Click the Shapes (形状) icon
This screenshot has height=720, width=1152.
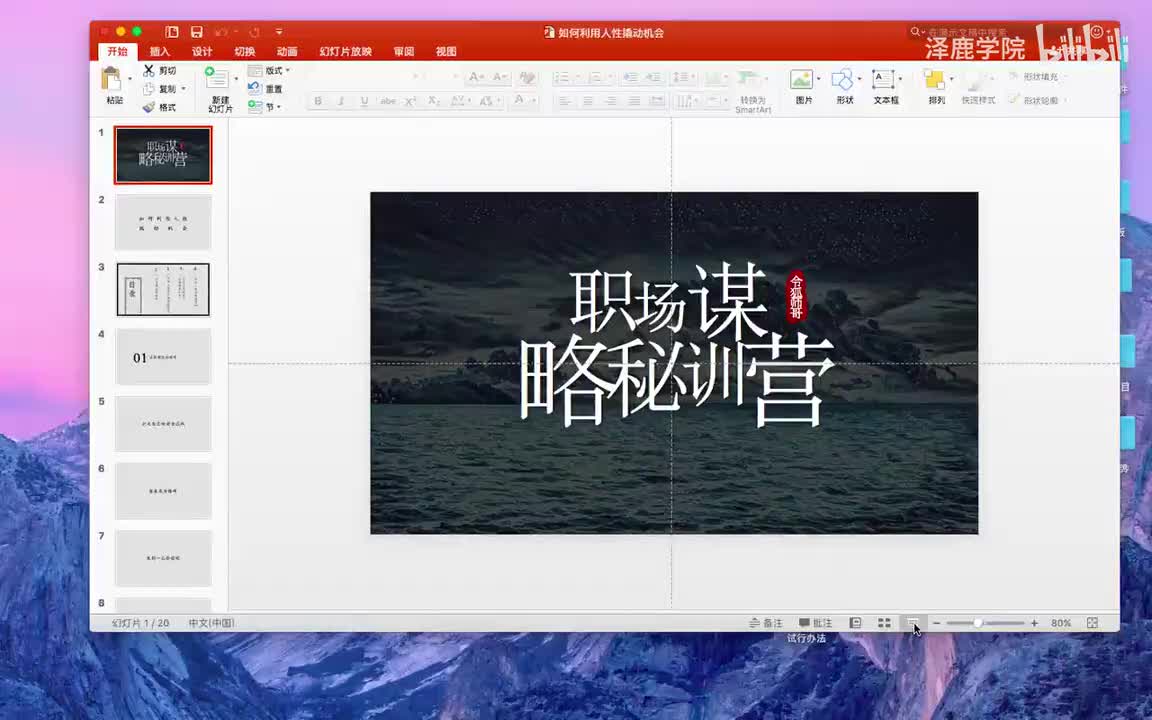842,79
